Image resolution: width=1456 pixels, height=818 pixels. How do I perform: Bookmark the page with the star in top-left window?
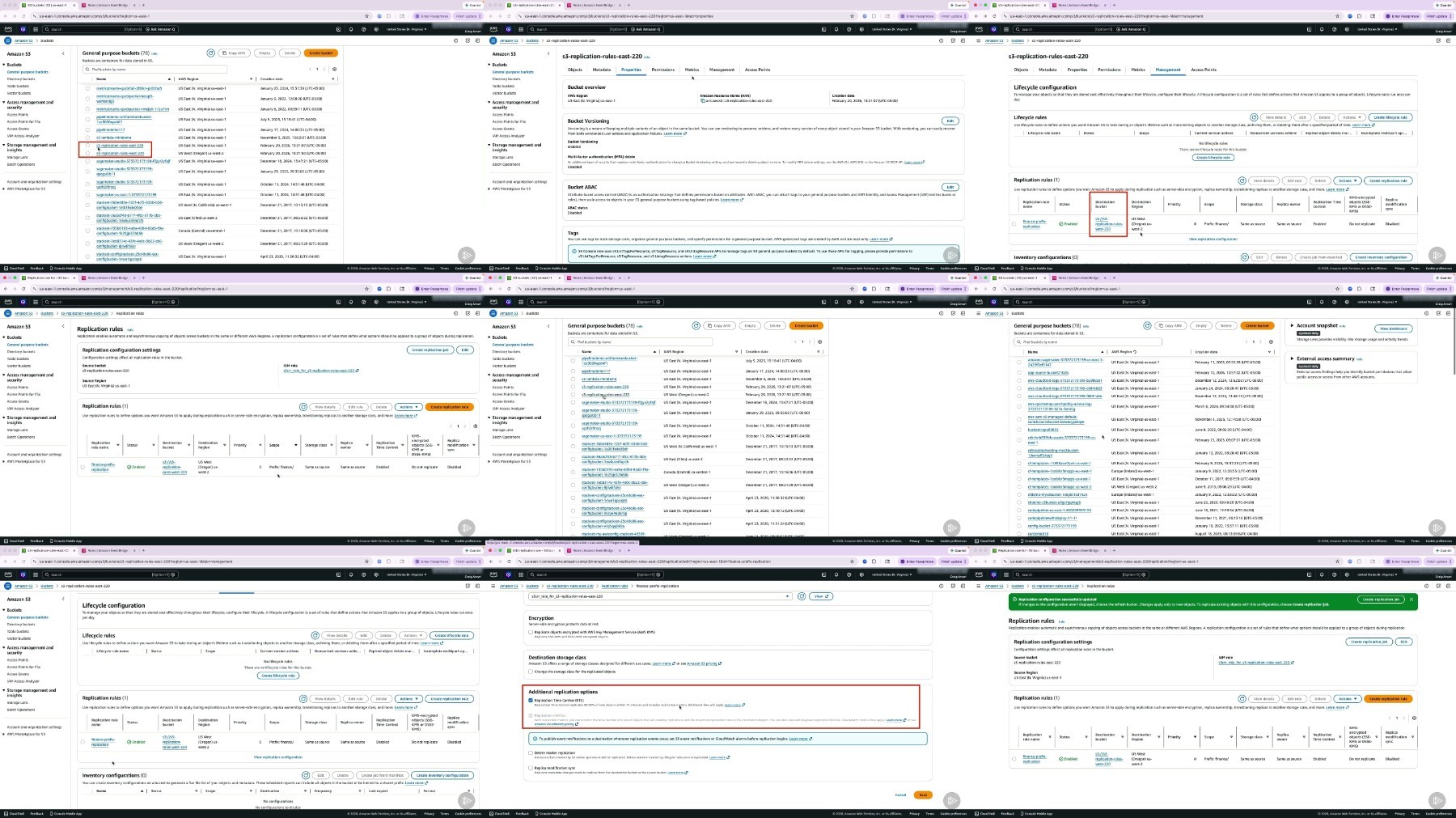[366, 16]
